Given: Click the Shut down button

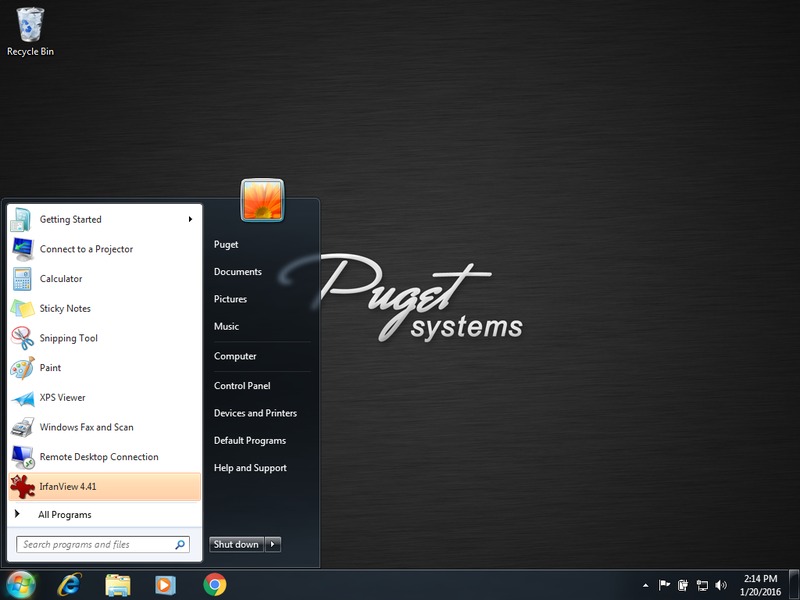Looking at the screenshot, I should click(236, 544).
